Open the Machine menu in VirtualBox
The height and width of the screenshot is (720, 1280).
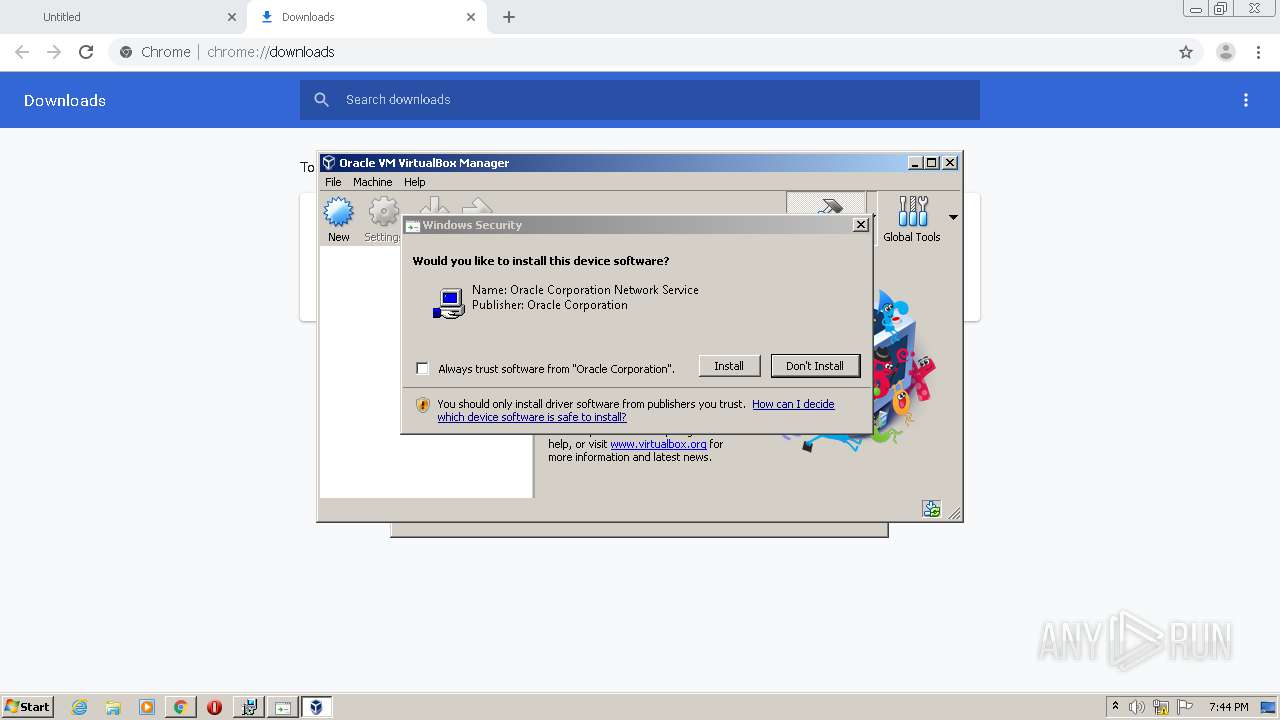(372, 182)
